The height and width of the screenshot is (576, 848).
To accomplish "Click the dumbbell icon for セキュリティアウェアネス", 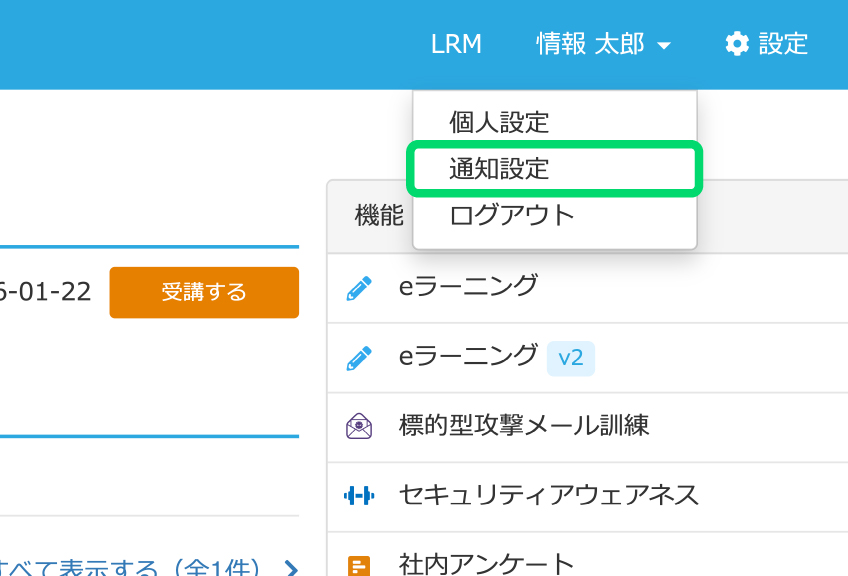I will 359,495.
